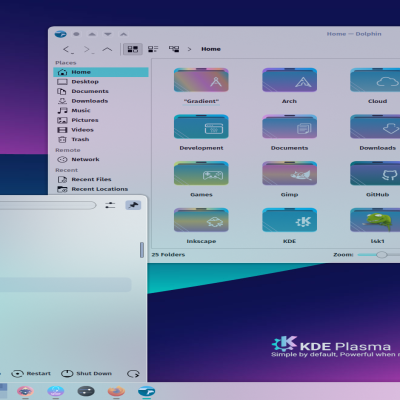Open the blue-purple round app in taskbar

(56, 391)
